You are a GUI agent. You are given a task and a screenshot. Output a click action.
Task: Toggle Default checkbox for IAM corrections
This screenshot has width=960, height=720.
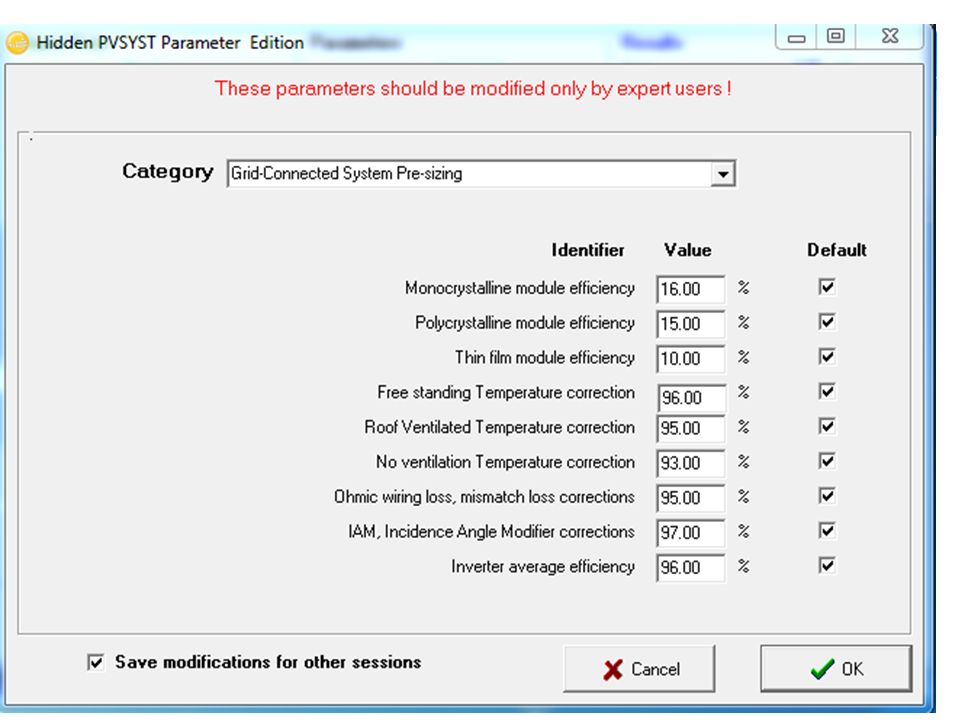[827, 531]
